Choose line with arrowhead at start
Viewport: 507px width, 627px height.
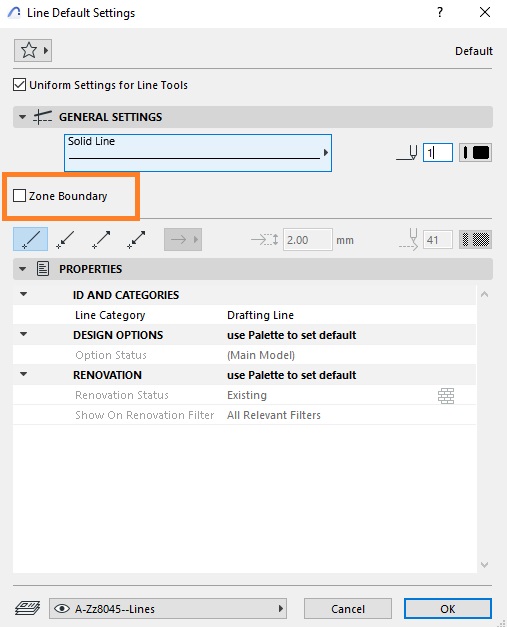(x=65, y=239)
